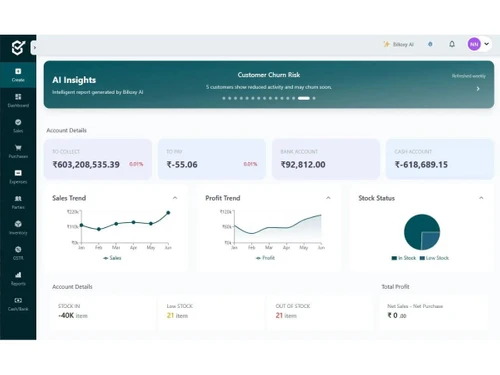This screenshot has height=375, width=500.
Task: Open the profile dropdown chevron
Action: (x=487, y=44)
